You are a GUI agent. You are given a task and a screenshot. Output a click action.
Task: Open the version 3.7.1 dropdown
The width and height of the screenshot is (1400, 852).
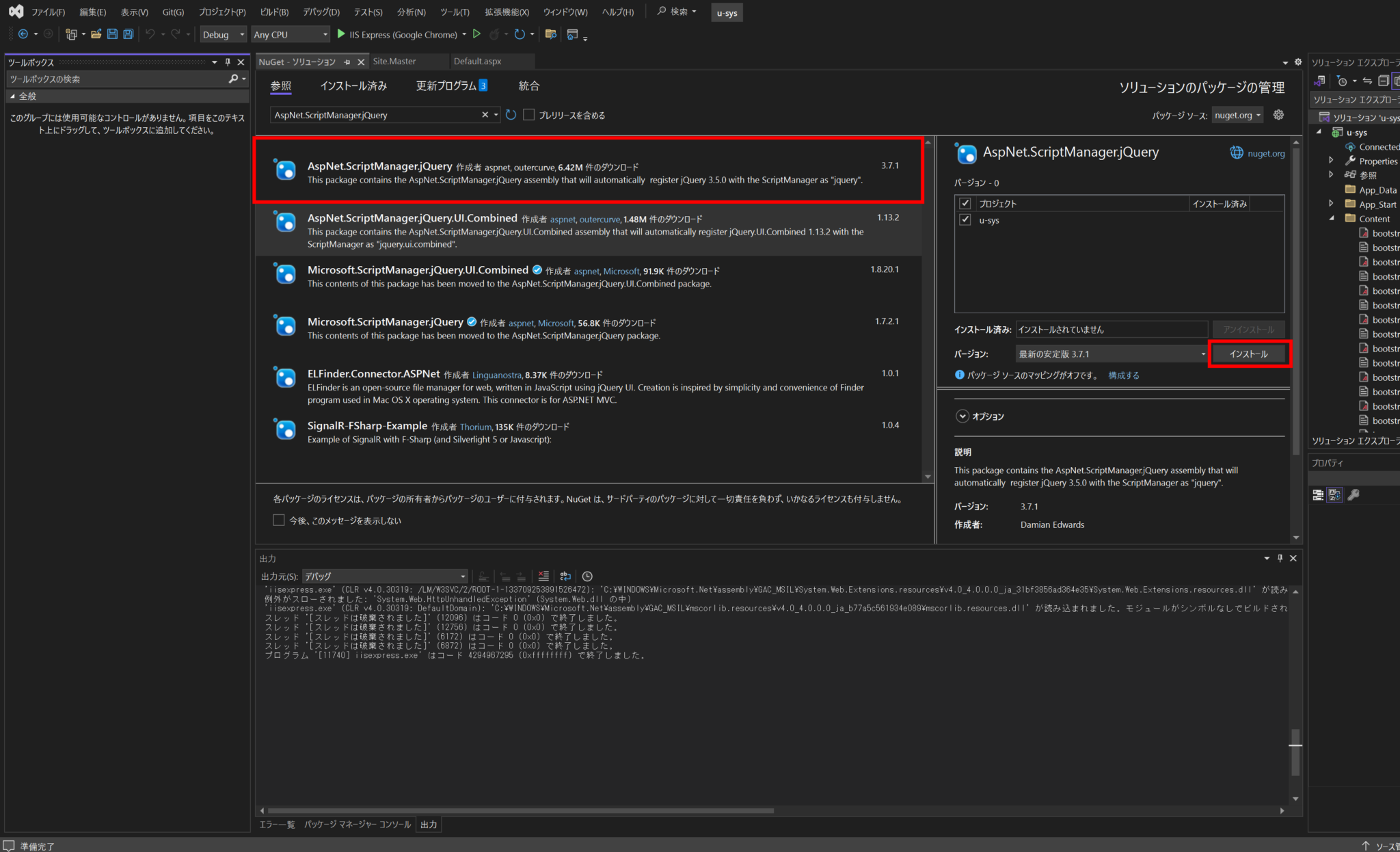pos(1112,354)
